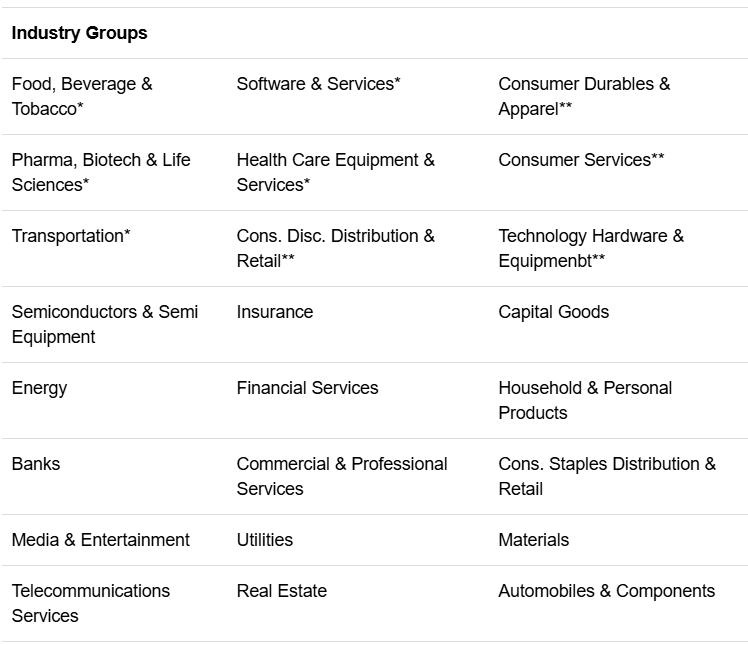This screenshot has height=645, width=748.
Task: Open Commercial & Professional Services
Action: click(341, 476)
